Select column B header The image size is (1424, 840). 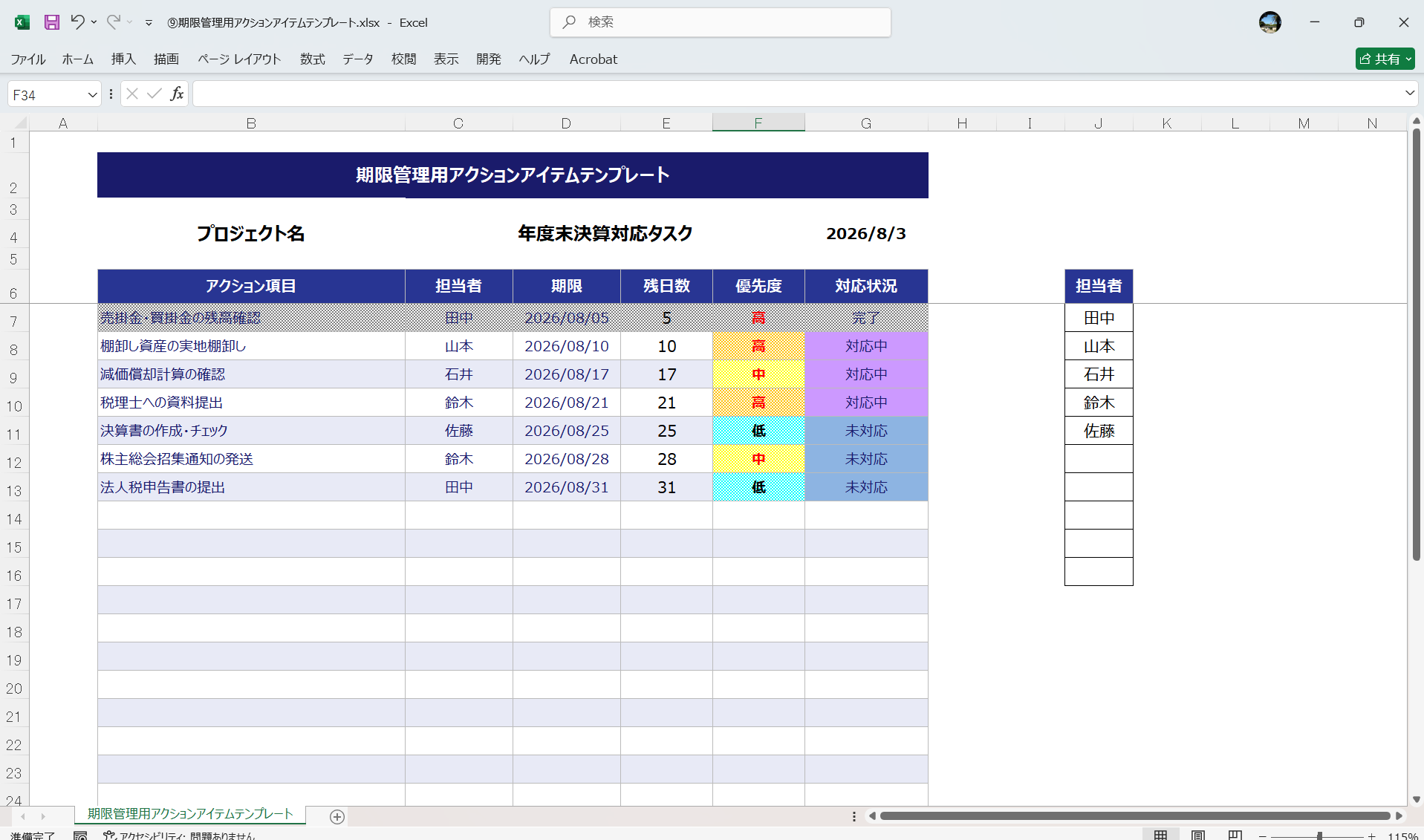coord(251,123)
